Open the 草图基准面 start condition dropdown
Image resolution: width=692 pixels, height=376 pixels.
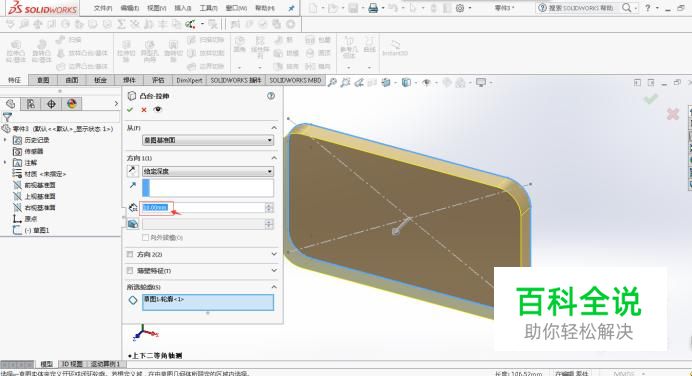pos(208,140)
